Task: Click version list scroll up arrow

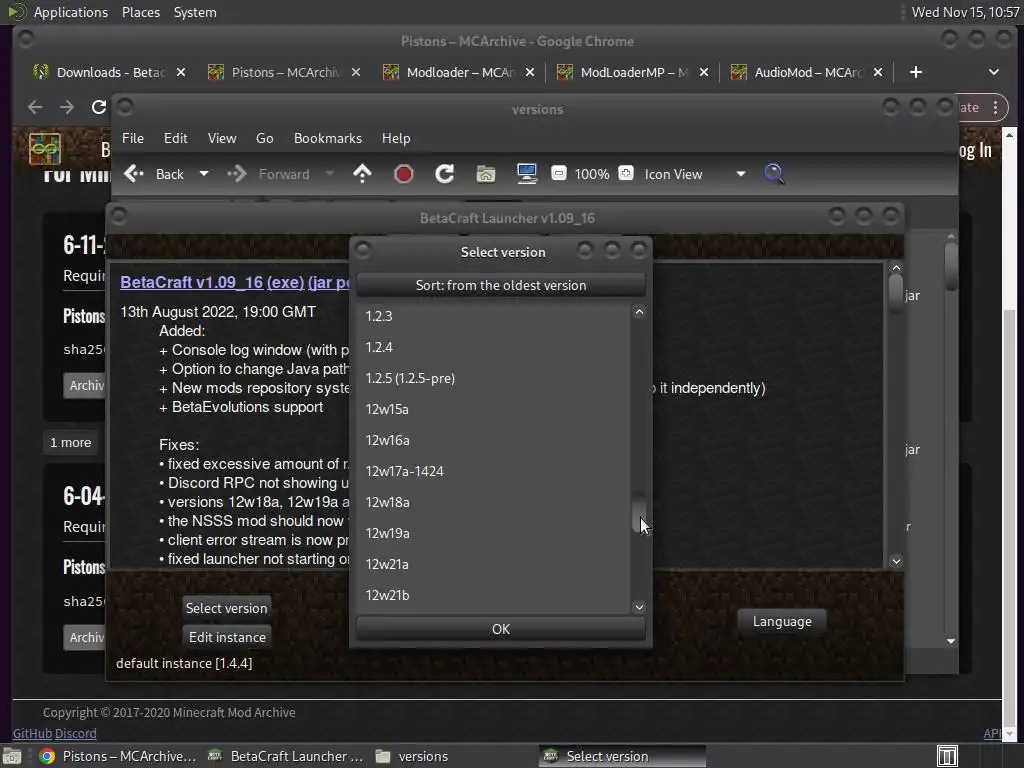Action: tap(639, 312)
